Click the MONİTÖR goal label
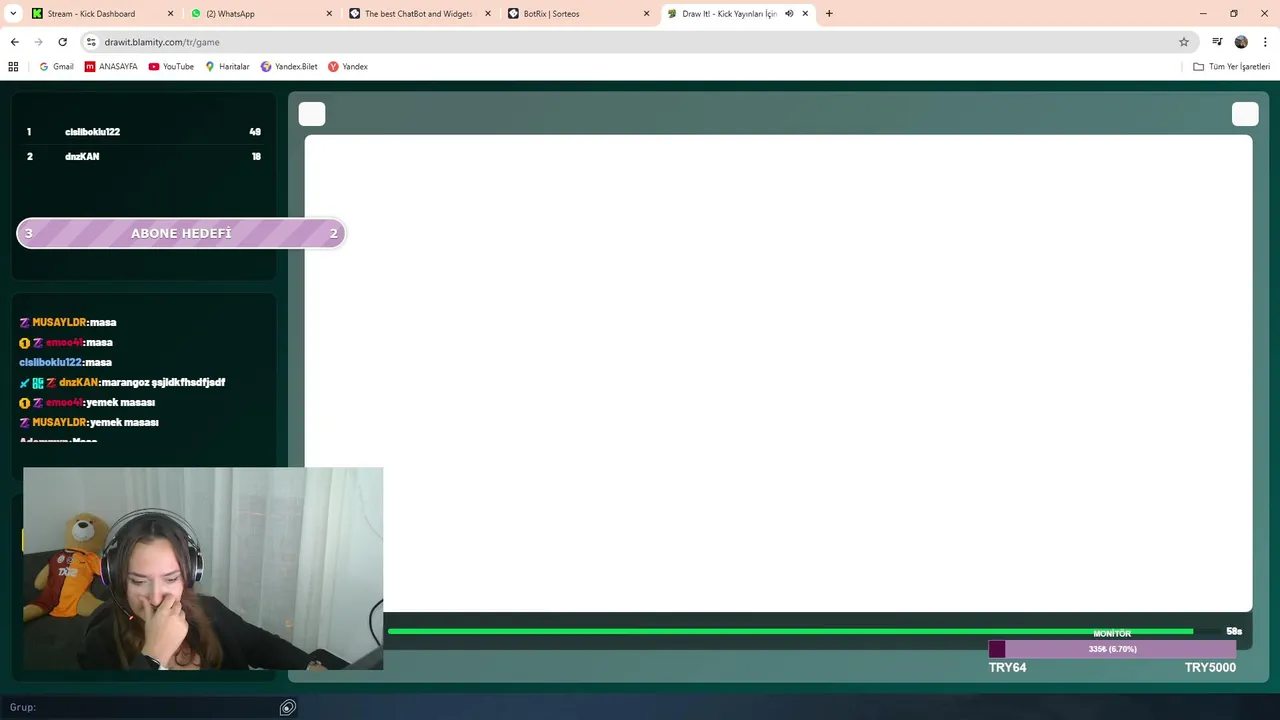This screenshot has width=1280, height=720. click(1112, 634)
